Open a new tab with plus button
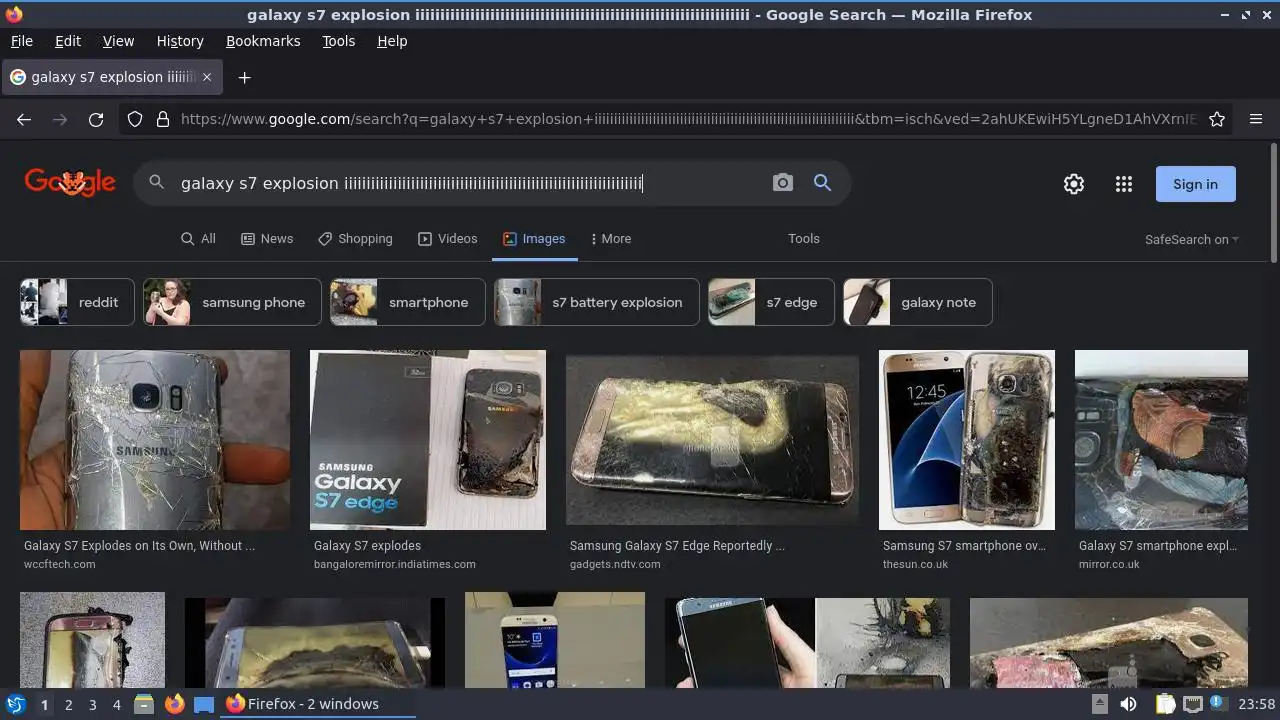Image resolution: width=1280 pixels, height=720 pixels. click(x=244, y=77)
